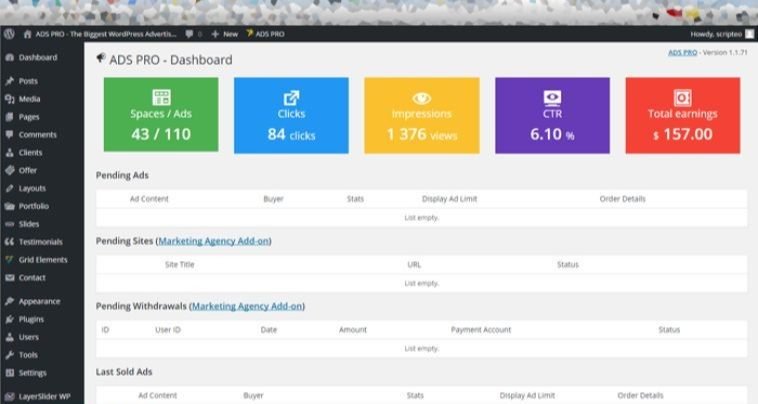Click the Clicks external-link icon
Viewport: 758px width, 404px height.
[292, 98]
